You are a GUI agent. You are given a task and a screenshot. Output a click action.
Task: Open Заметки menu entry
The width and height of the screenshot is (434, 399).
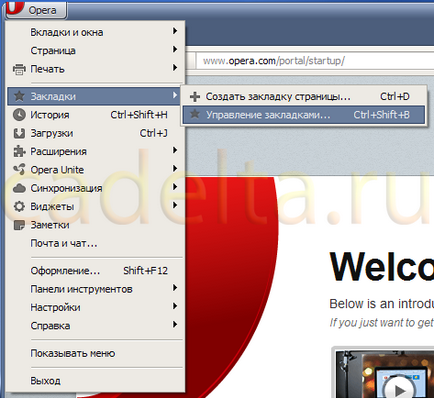pyautogui.click(x=96, y=225)
